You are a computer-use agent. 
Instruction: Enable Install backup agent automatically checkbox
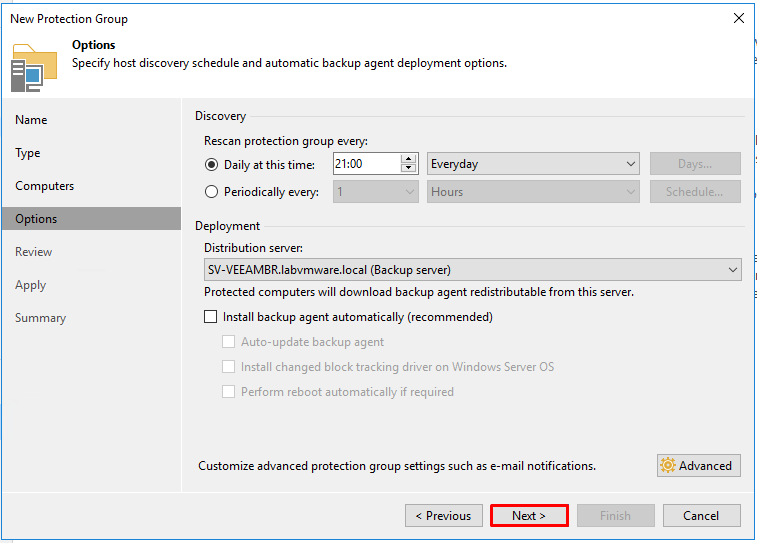(210, 317)
